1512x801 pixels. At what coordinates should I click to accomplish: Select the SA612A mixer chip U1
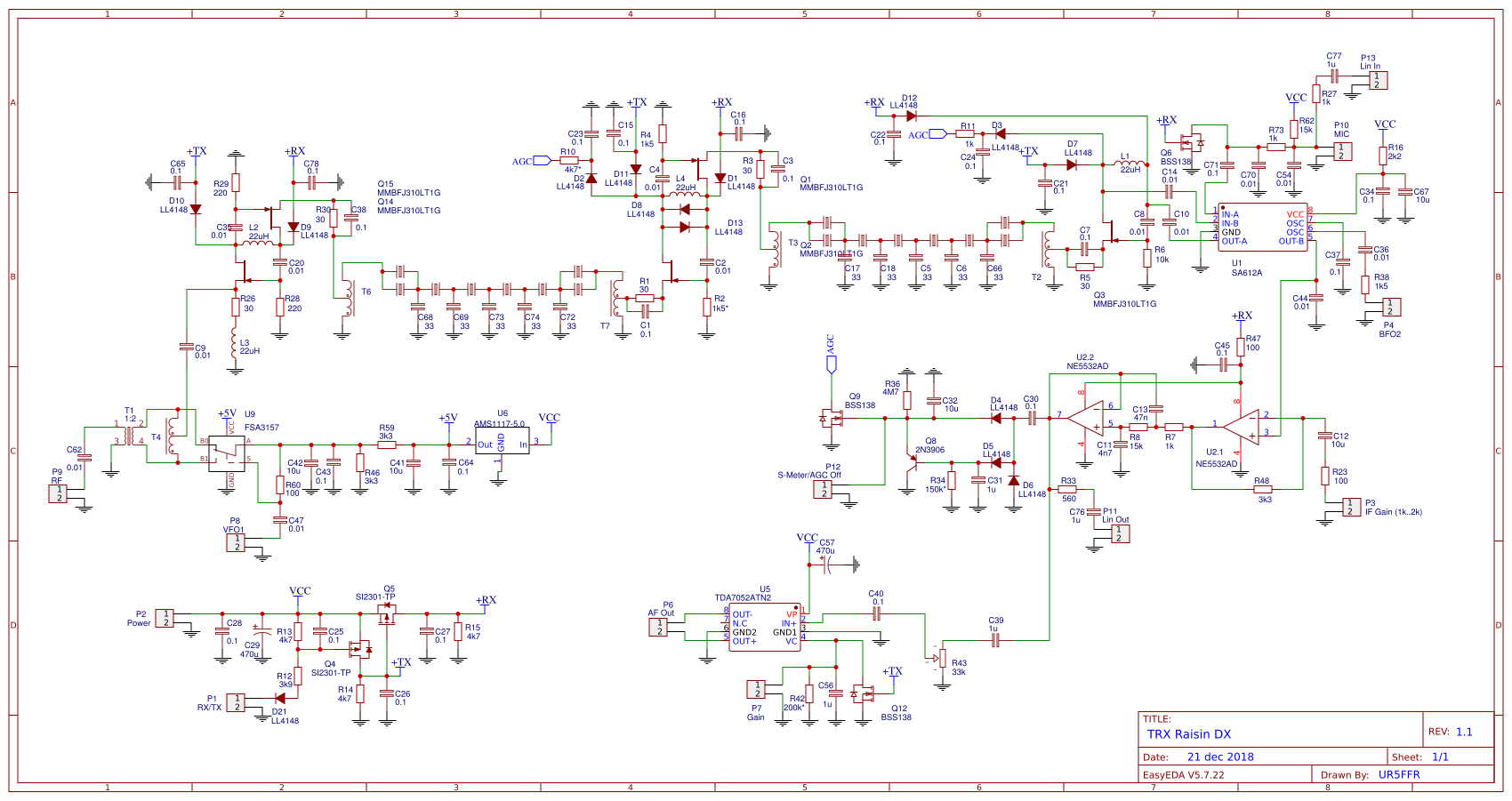pos(1262,228)
